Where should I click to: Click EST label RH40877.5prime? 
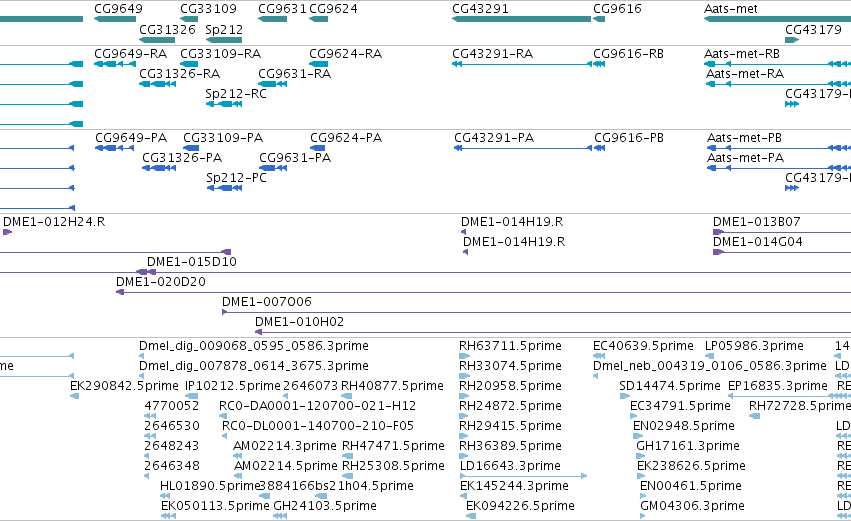[x=392, y=386]
